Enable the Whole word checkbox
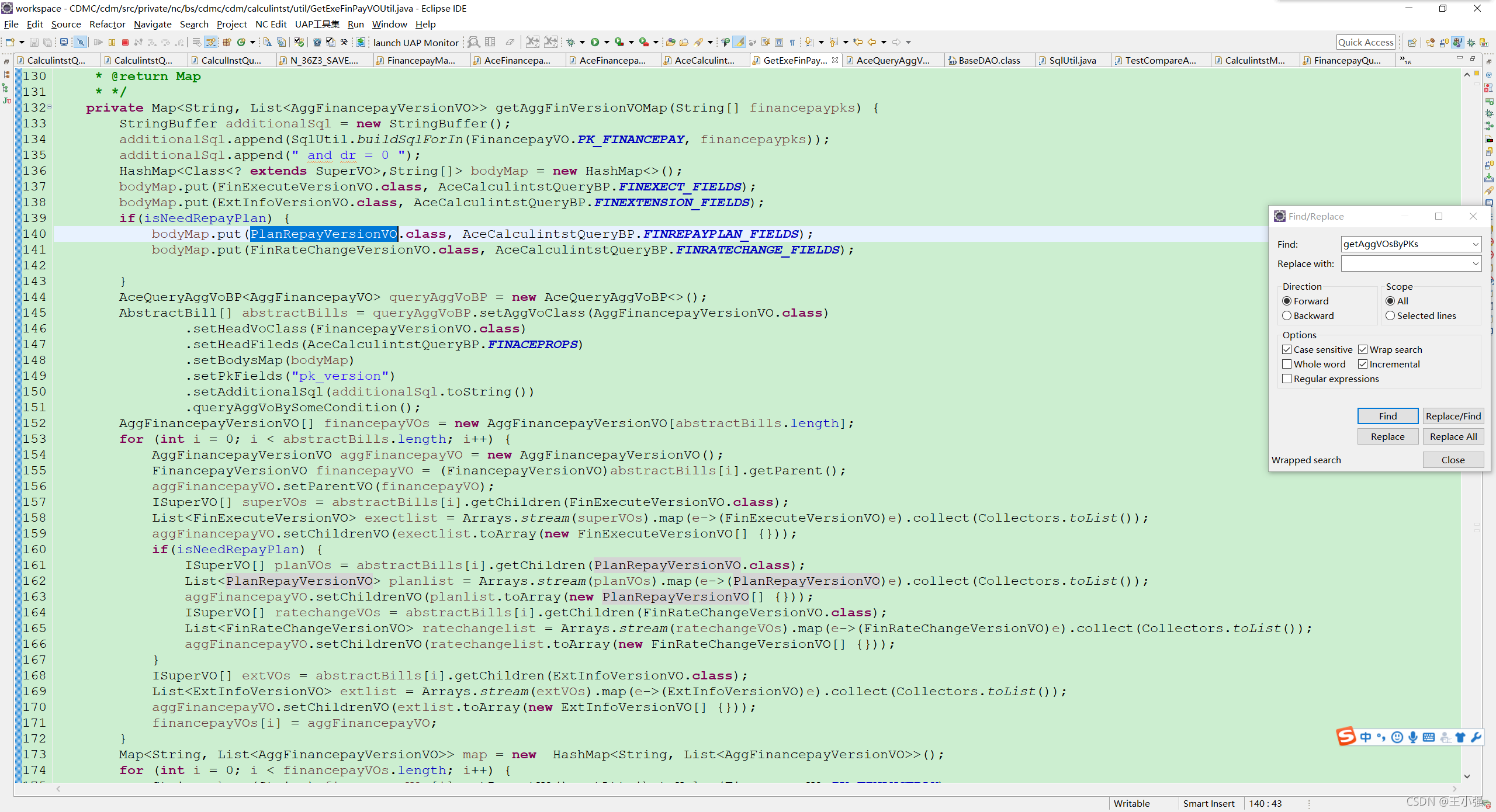This screenshot has width=1496, height=812. (1287, 364)
